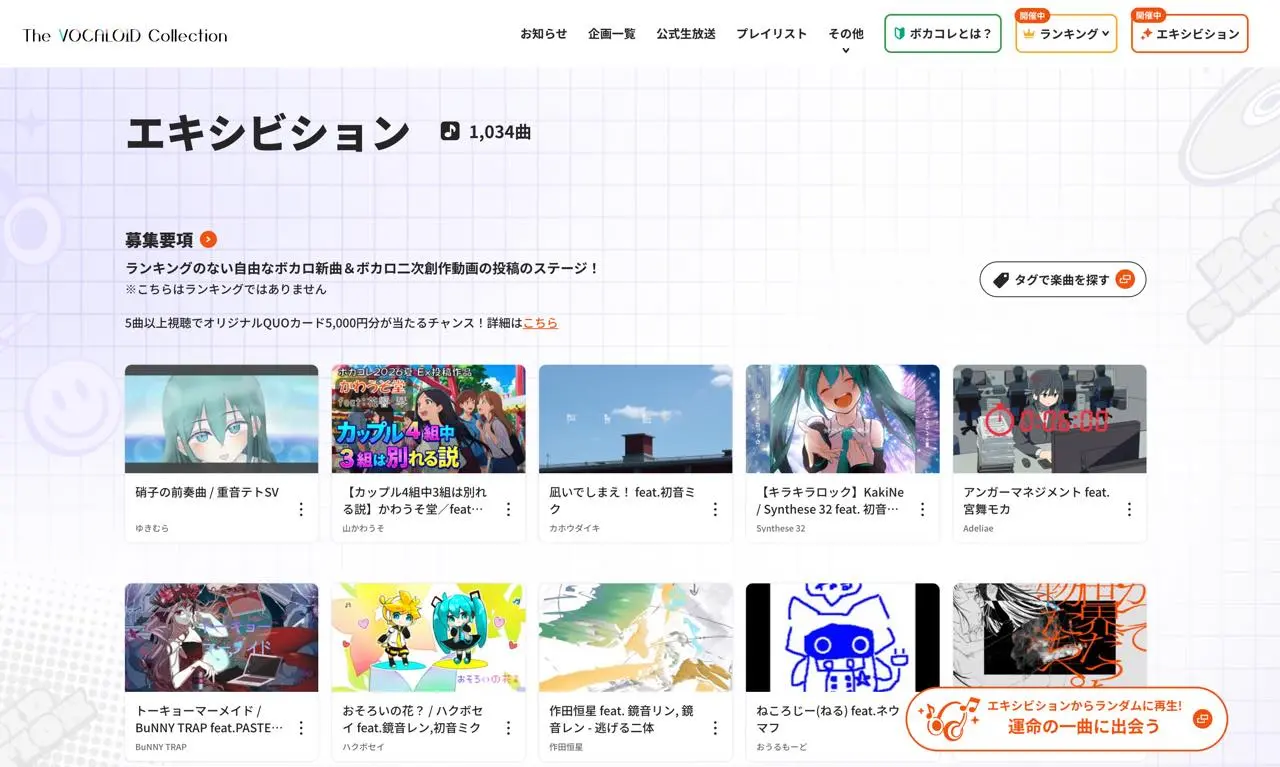Click author name おうるもーど
The height and width of the screenshot is (767, 1280).
click(x=781, y=747)
